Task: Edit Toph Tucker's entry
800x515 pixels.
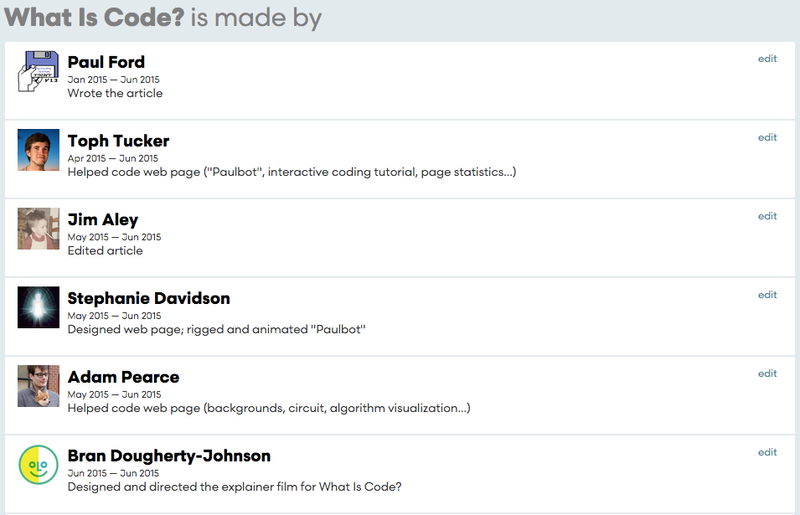Action: 767,137
